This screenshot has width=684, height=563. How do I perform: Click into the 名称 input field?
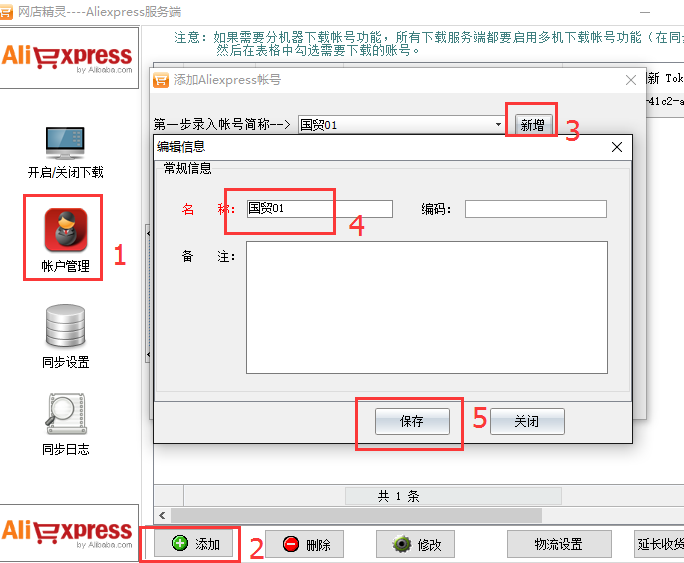click(x=320, y=208)
